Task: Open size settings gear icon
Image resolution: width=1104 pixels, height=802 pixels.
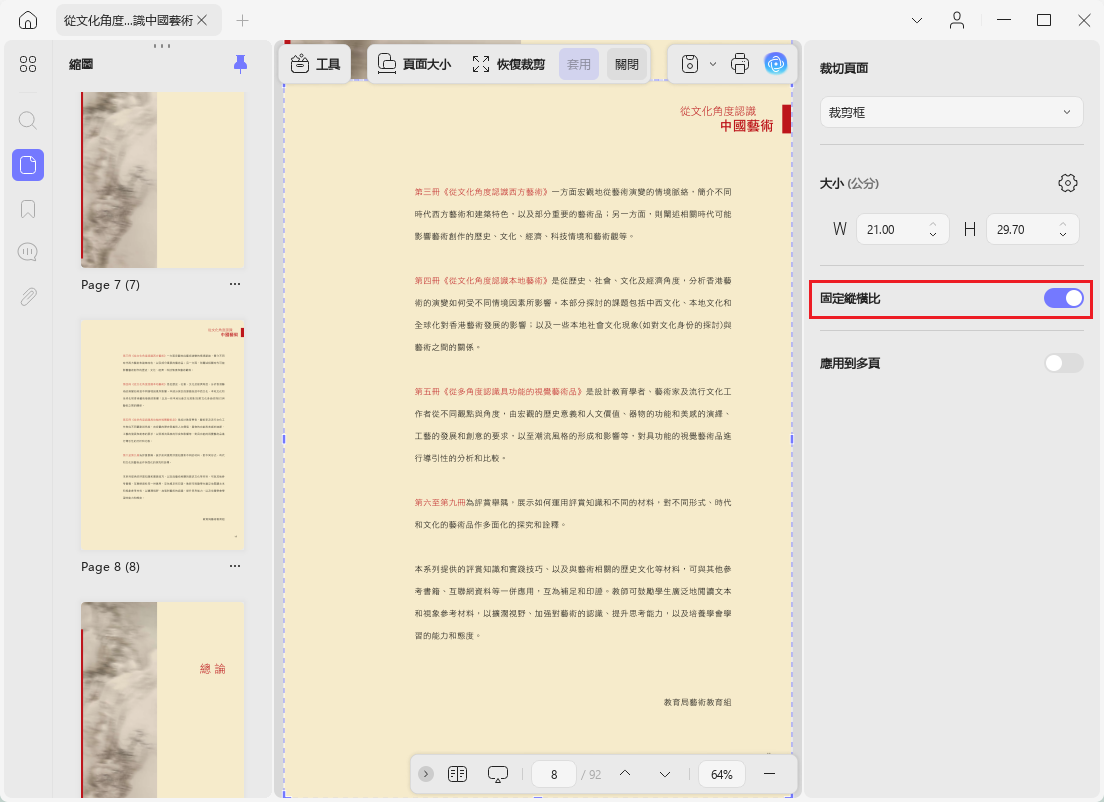Action: [1067, 183]
